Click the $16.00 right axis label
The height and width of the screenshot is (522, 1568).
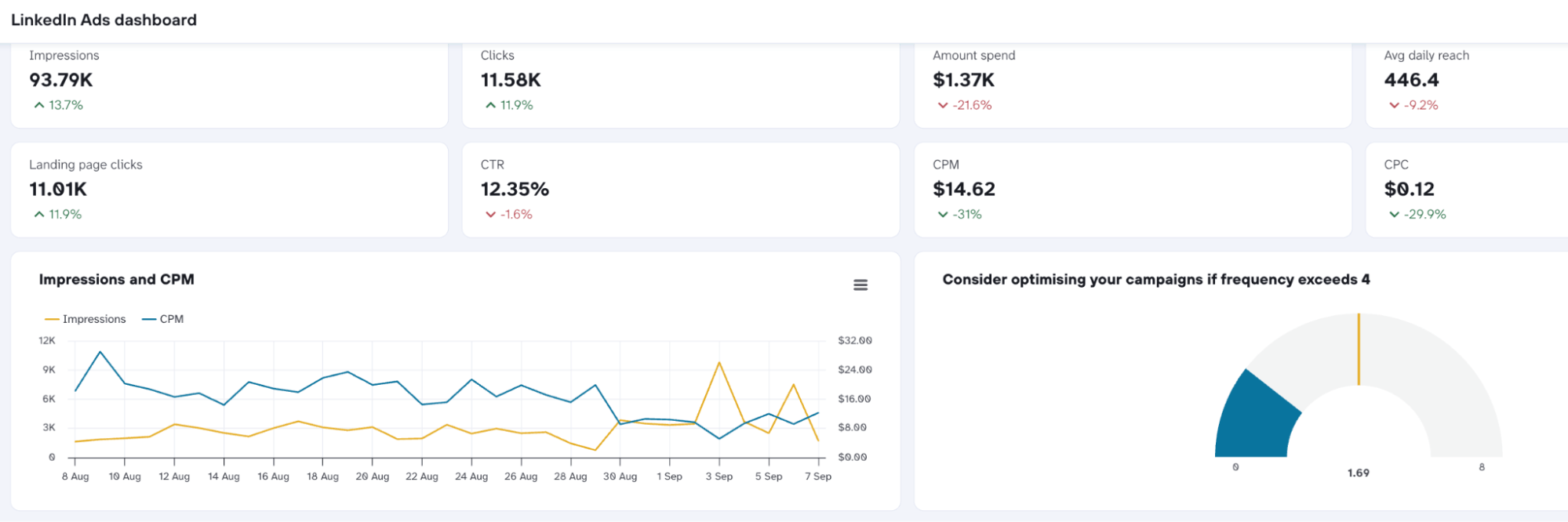click(x=855, y=399)
